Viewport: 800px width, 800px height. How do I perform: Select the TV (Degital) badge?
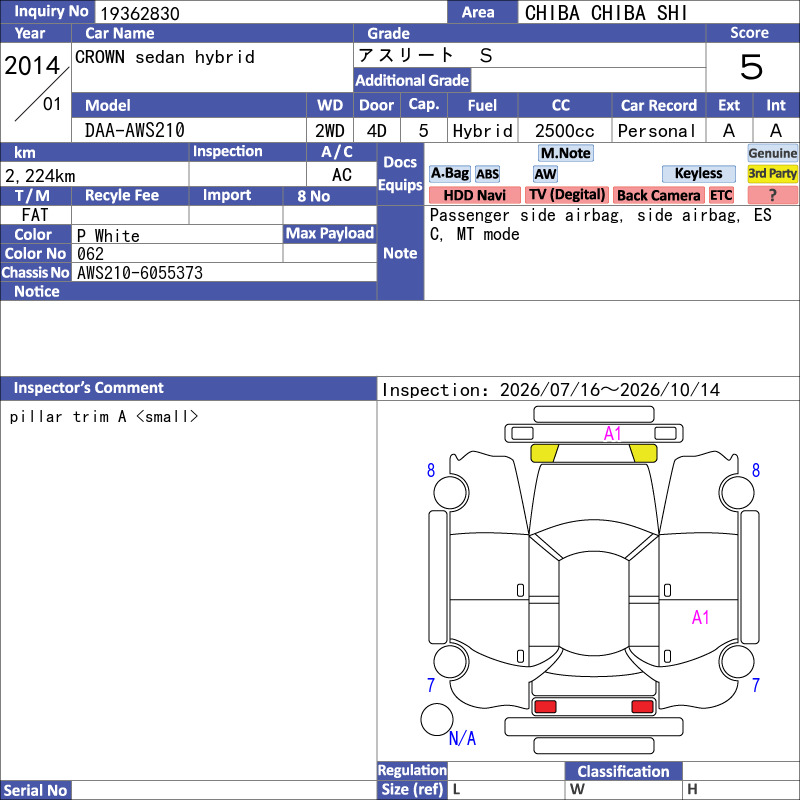(567, 195)
